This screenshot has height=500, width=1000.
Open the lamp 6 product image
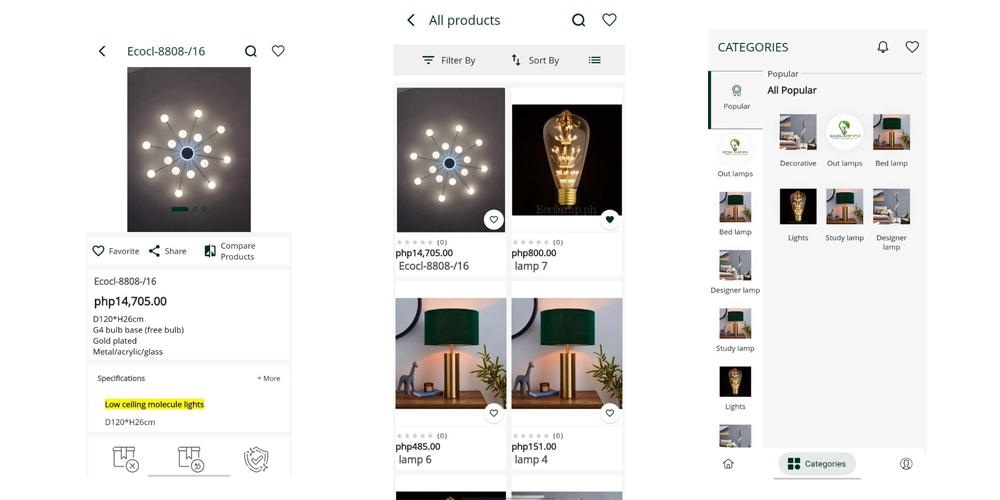click(x=451, y=353)
